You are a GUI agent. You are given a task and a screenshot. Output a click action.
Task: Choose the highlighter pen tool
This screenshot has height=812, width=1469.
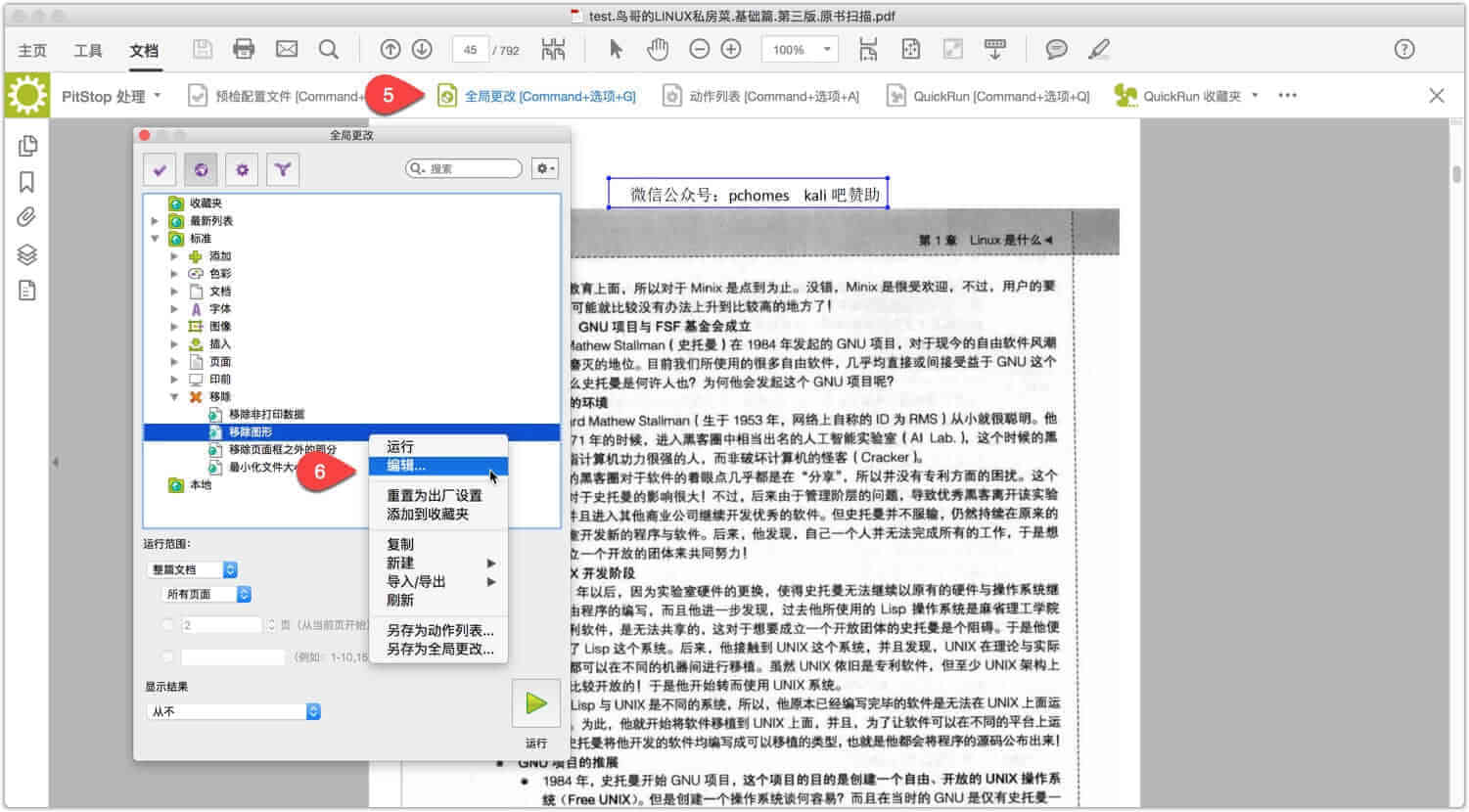pyautogui.click(x=1099, y=49)
